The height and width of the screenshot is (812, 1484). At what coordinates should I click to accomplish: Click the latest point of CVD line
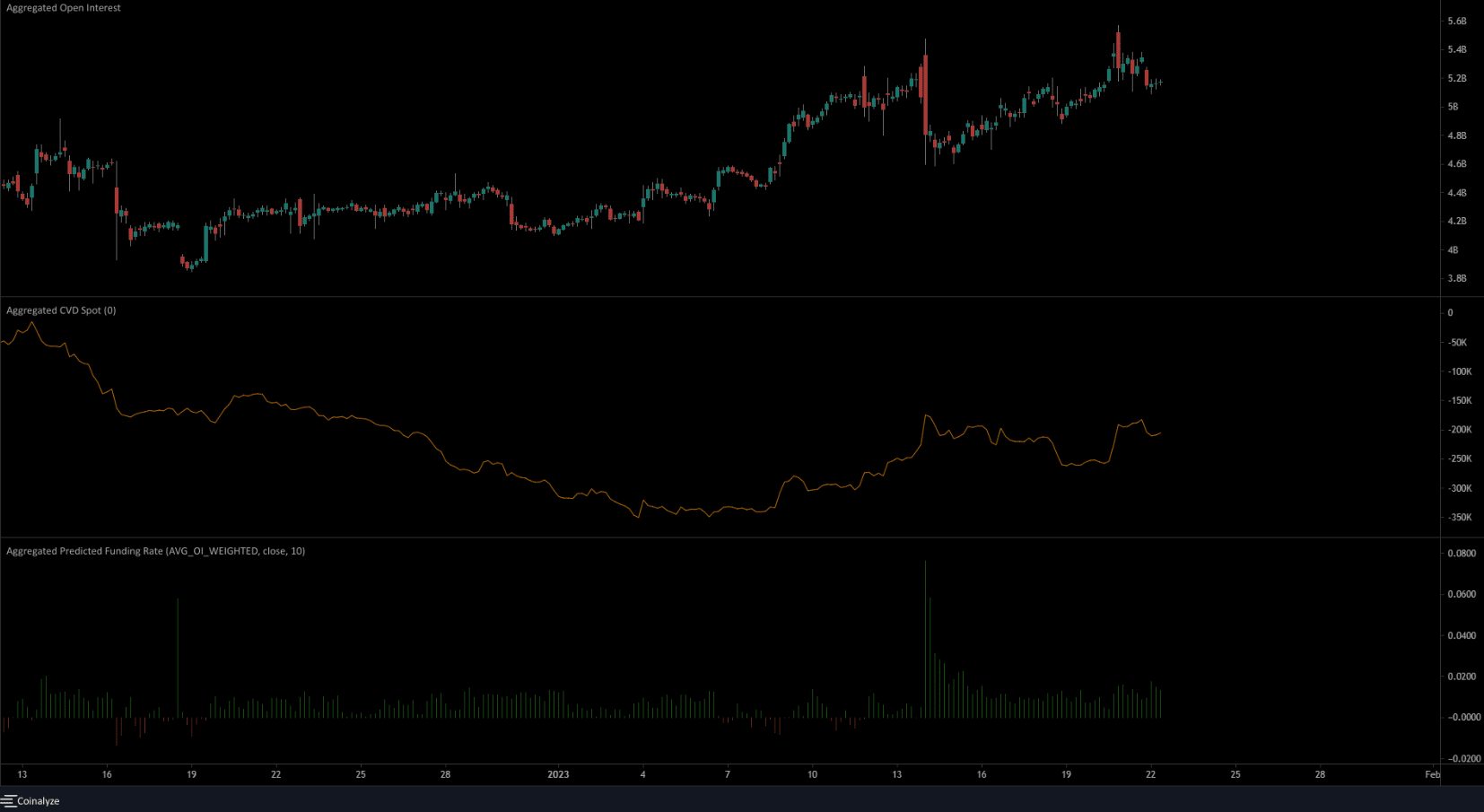[1160, 433]
